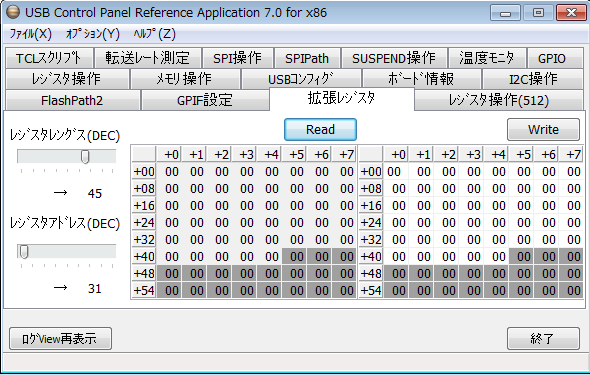
Task: Open the ボード情報 tab
Action: [422, 79]
